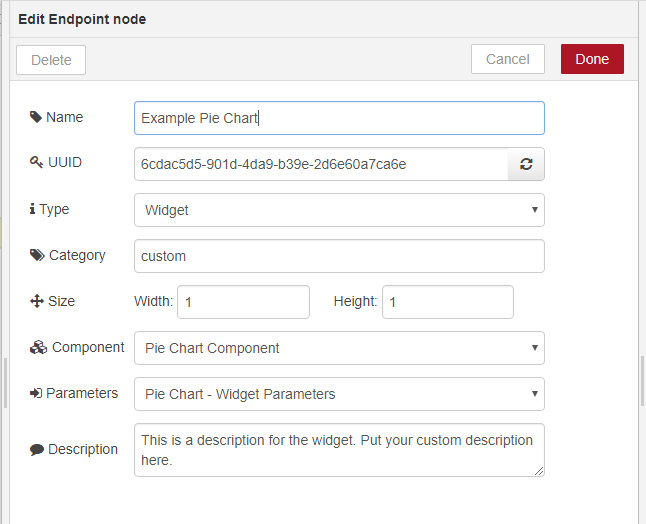The width and height of the screenshot is (646, 524).
Task: Regenerate the UUID with the refresh icon
Action: [526, 164]
